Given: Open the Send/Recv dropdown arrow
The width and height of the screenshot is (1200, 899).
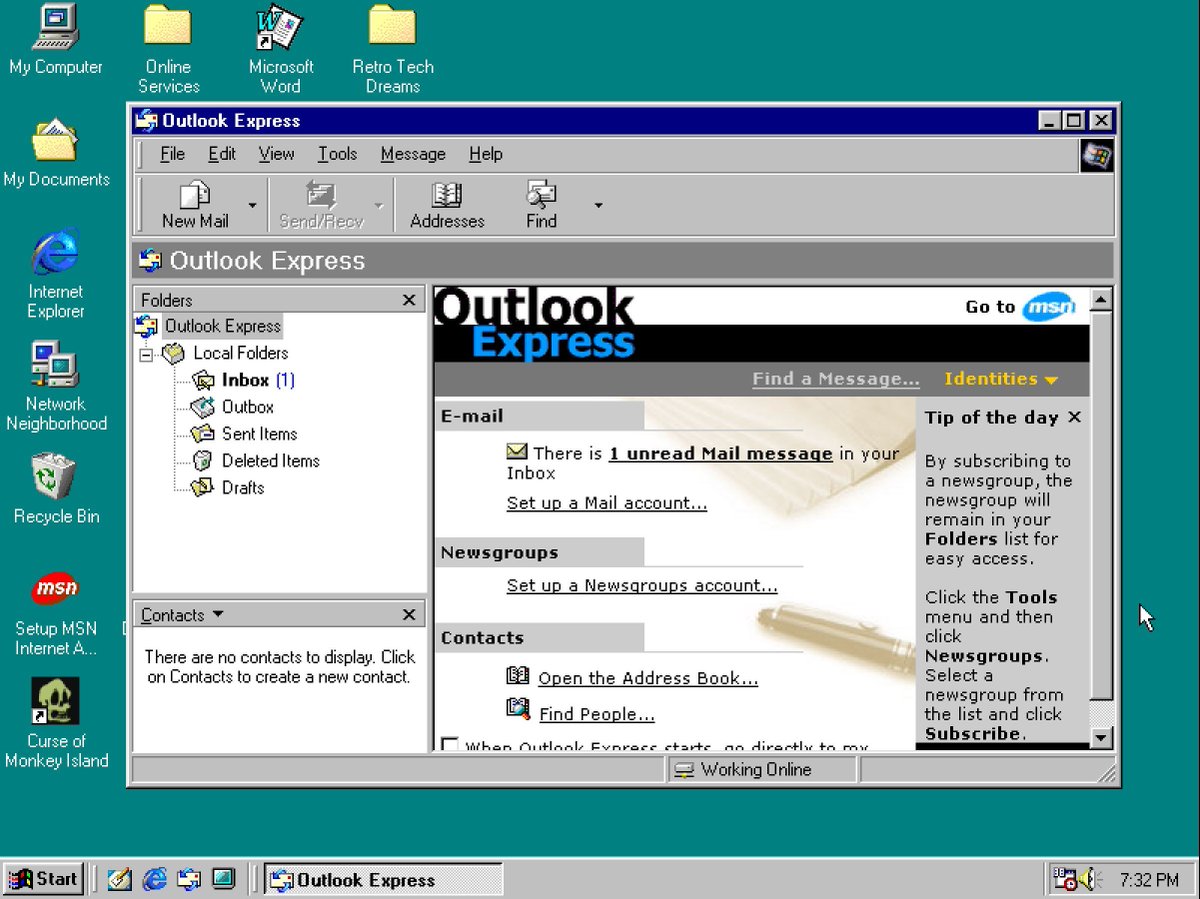Looking at the screenshot, I should 379,206.
